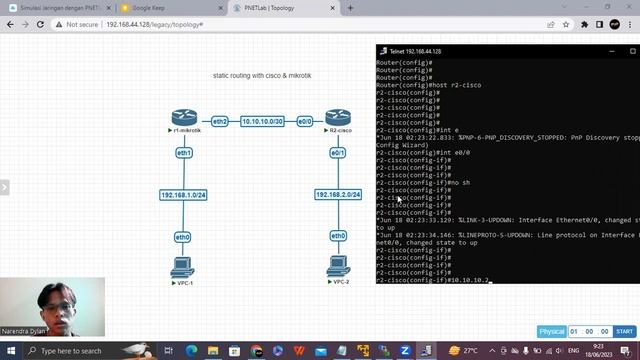
Task: Bookmark this page with star icon
Action: [x=566, y=24]
